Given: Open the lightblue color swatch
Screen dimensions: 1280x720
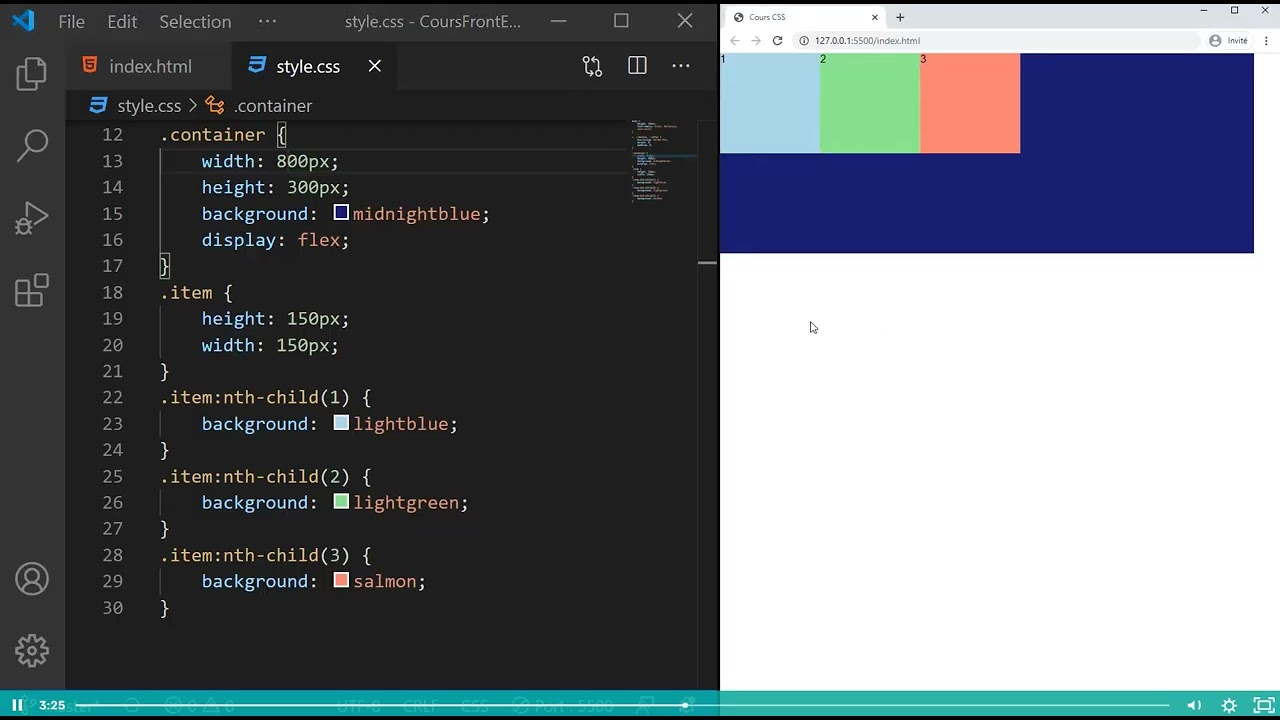Looking at the screenshot, I should click(341, 423).
